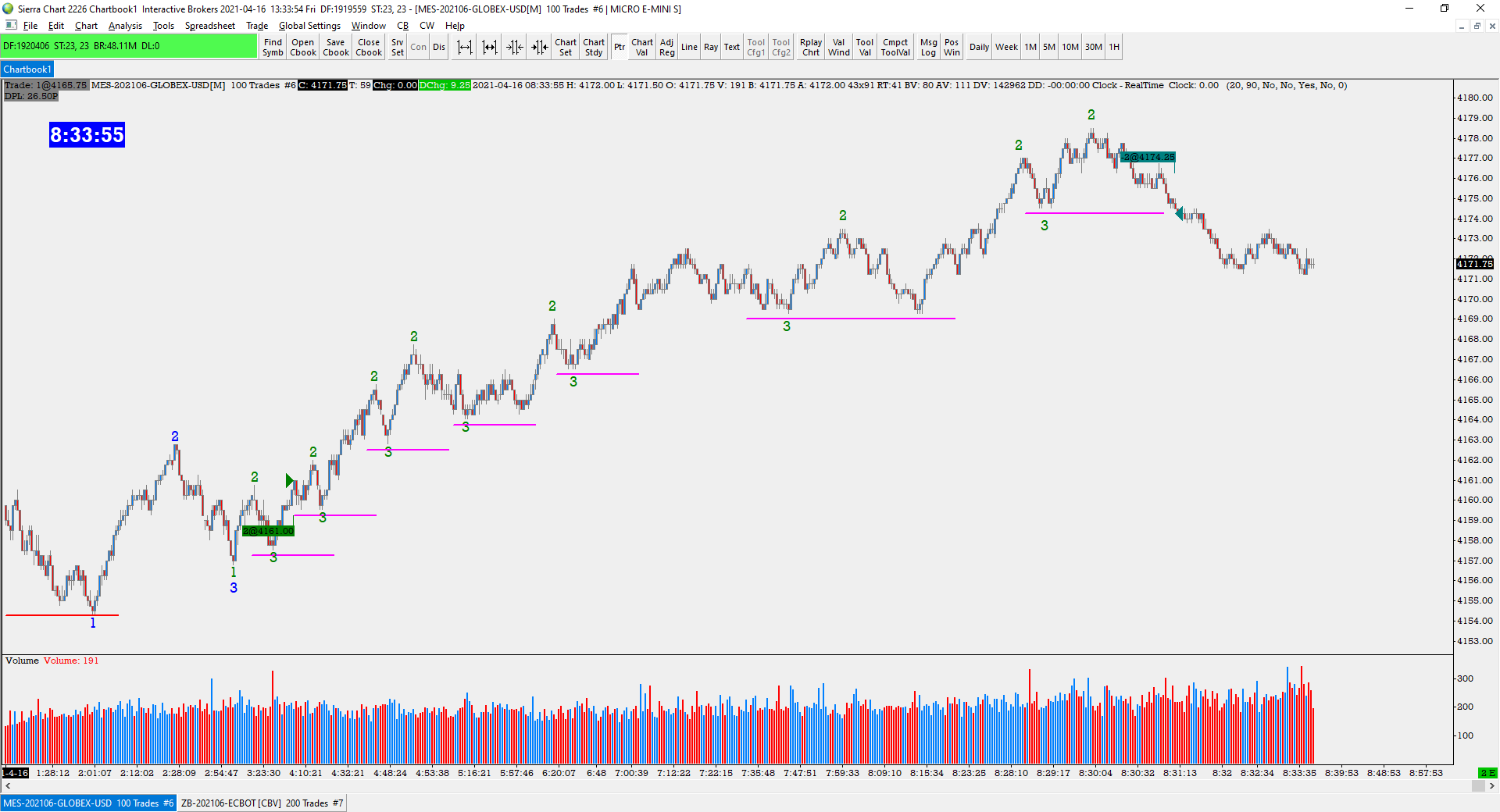Click the Dis disconnect button
Viewport: 1500px width, 812px height.
tap(439, 47)
